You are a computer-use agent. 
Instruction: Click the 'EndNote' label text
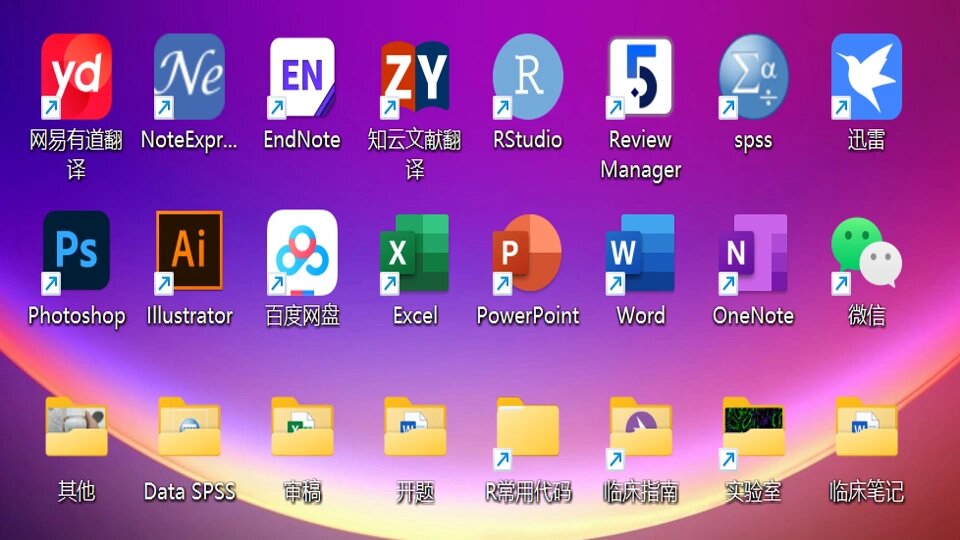pyautogui.click(x=302, y=140)
